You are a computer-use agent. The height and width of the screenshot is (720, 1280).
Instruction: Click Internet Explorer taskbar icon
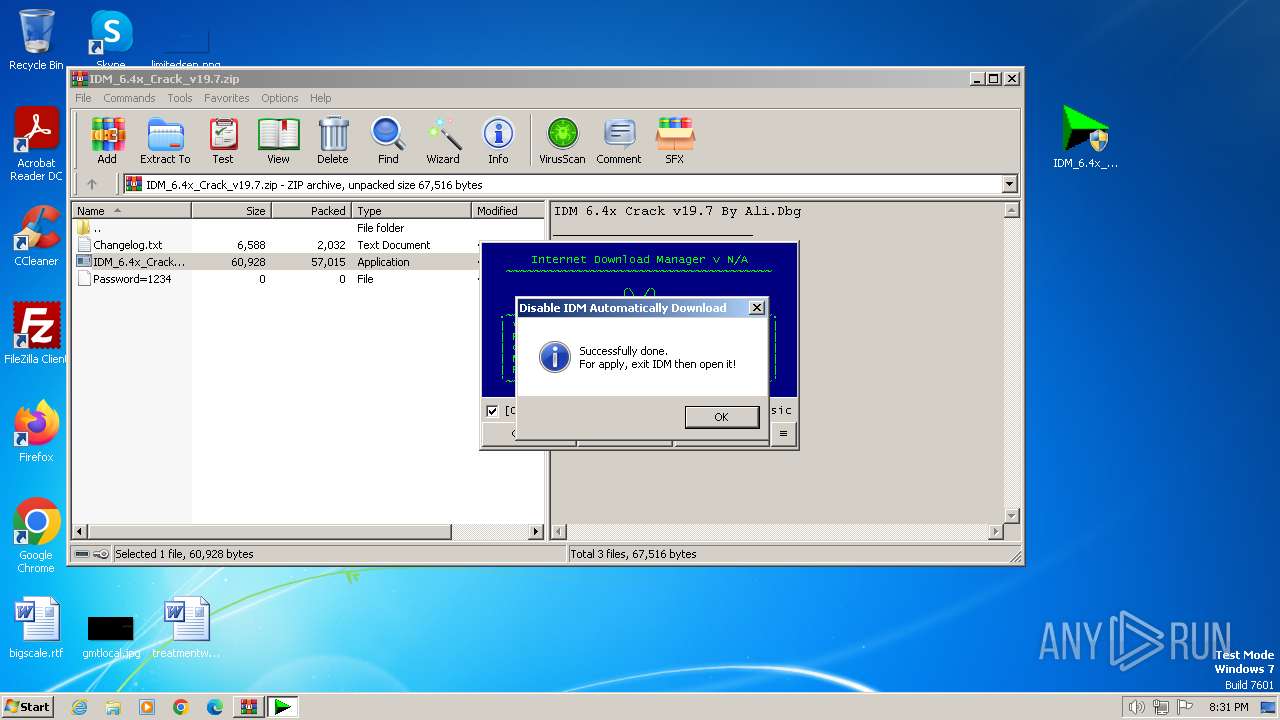click(x=79, y=707)
